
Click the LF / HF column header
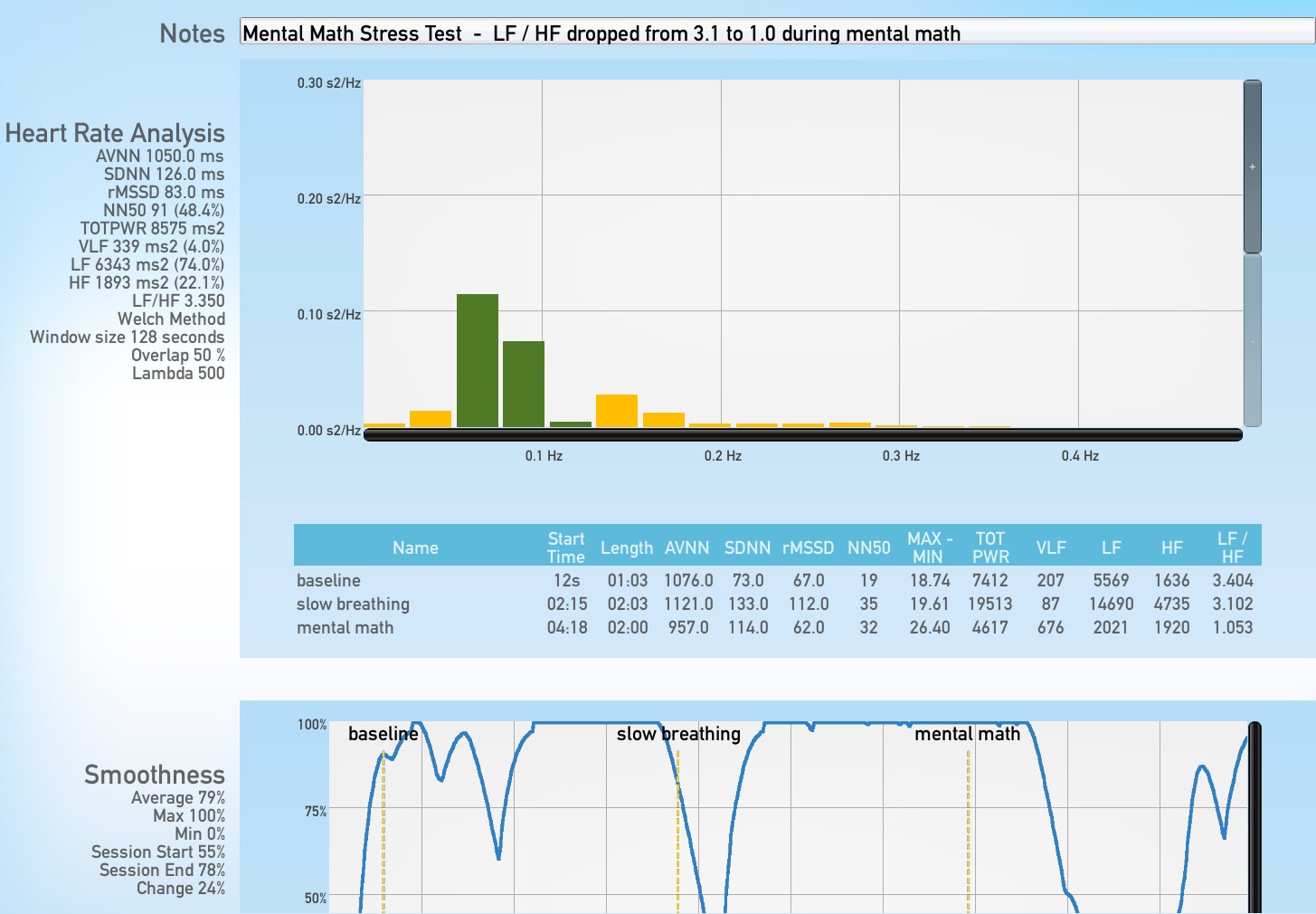point(1232,547)
